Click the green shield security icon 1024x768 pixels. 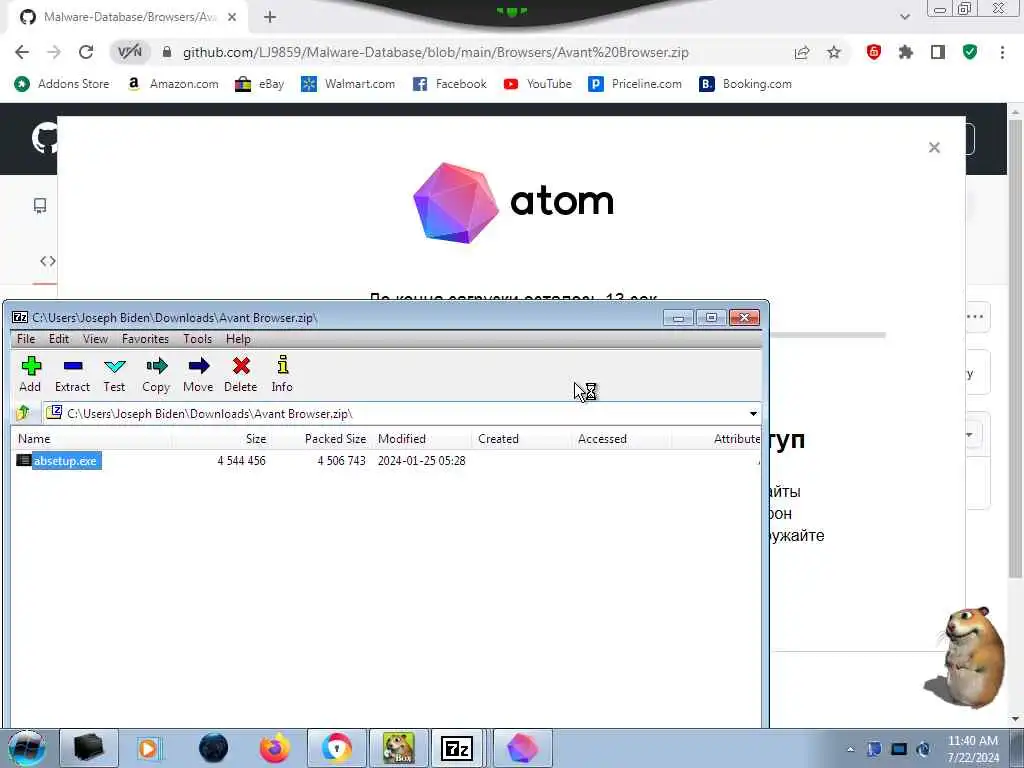point(970,52)
